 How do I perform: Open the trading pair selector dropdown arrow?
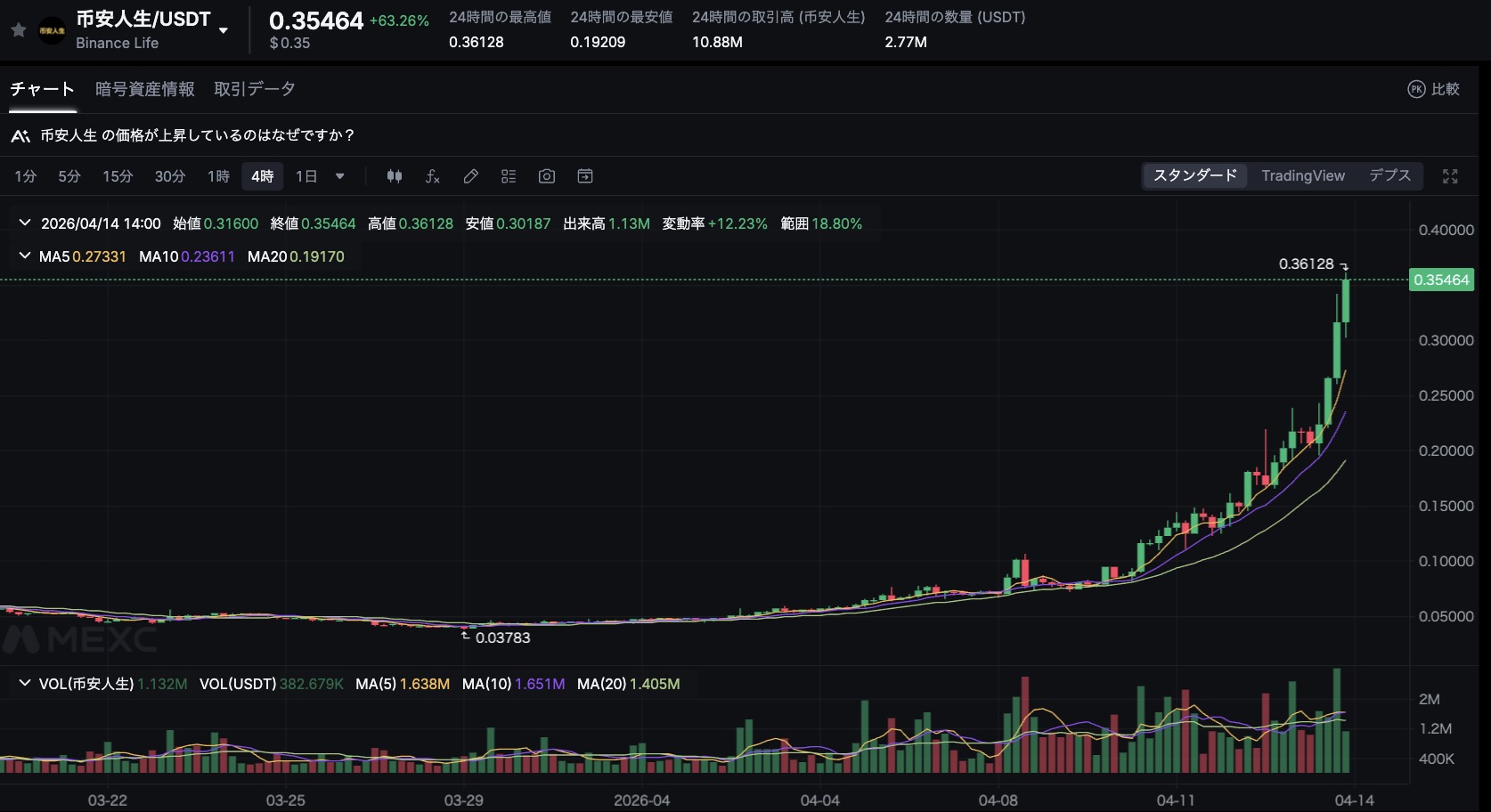click(x=224, y=30)
